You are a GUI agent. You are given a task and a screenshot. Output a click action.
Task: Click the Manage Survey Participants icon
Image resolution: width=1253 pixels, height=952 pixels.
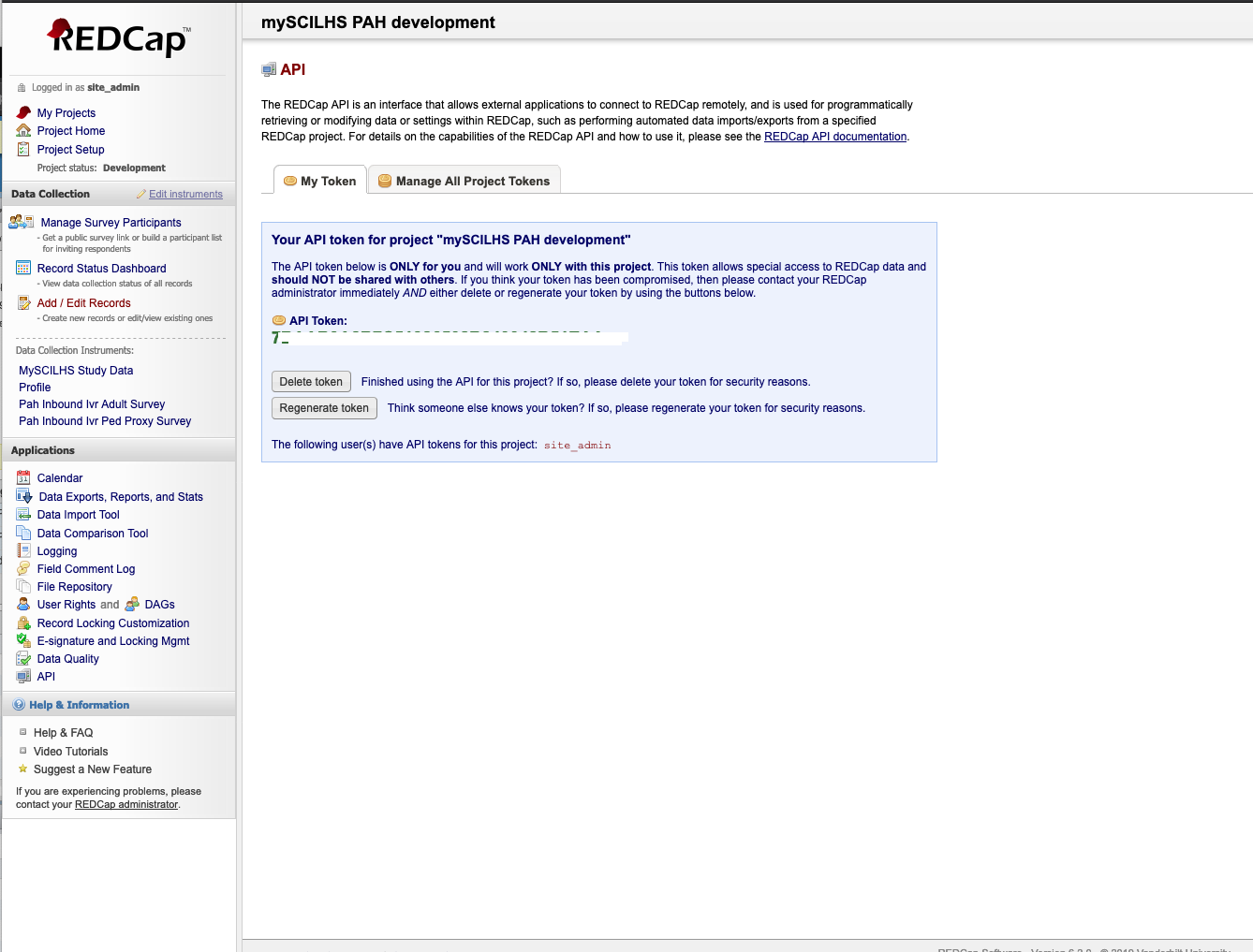(22, 222)
